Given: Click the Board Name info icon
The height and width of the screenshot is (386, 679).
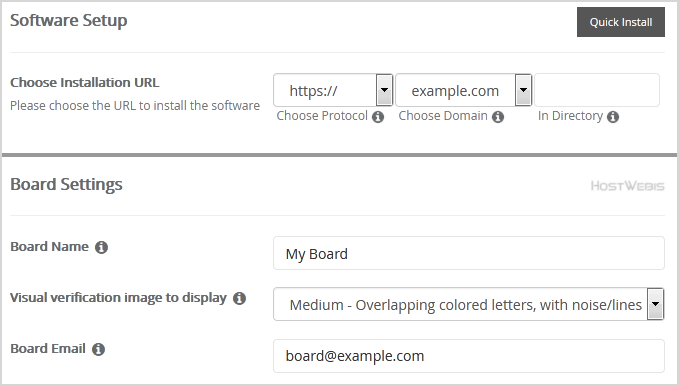Looking at the screenshot, I should point(101,247).
